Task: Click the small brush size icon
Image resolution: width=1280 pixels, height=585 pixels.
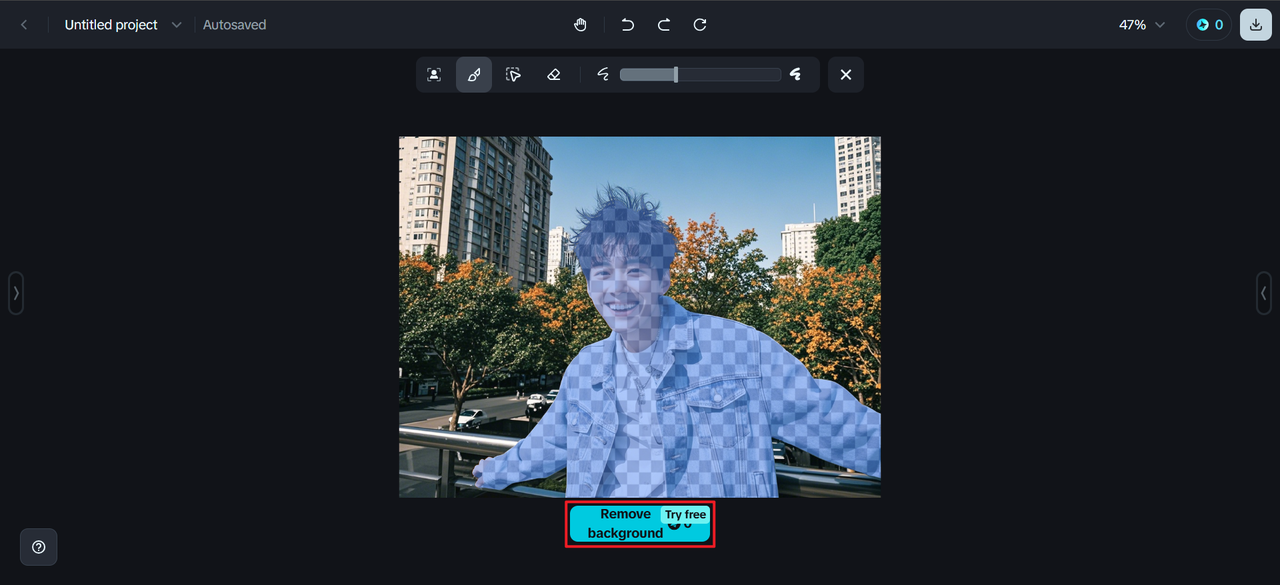Action: point(603,75)
